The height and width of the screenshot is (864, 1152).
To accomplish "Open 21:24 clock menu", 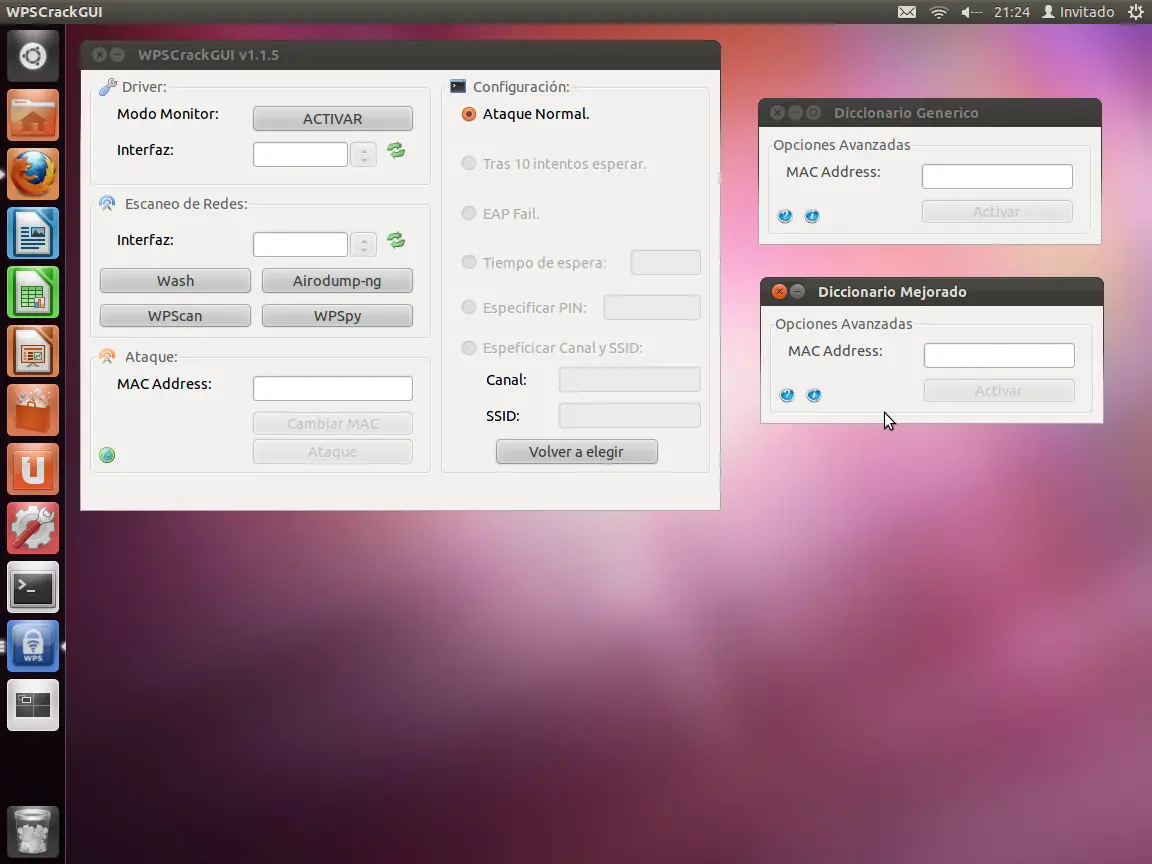I will 1012,12.
